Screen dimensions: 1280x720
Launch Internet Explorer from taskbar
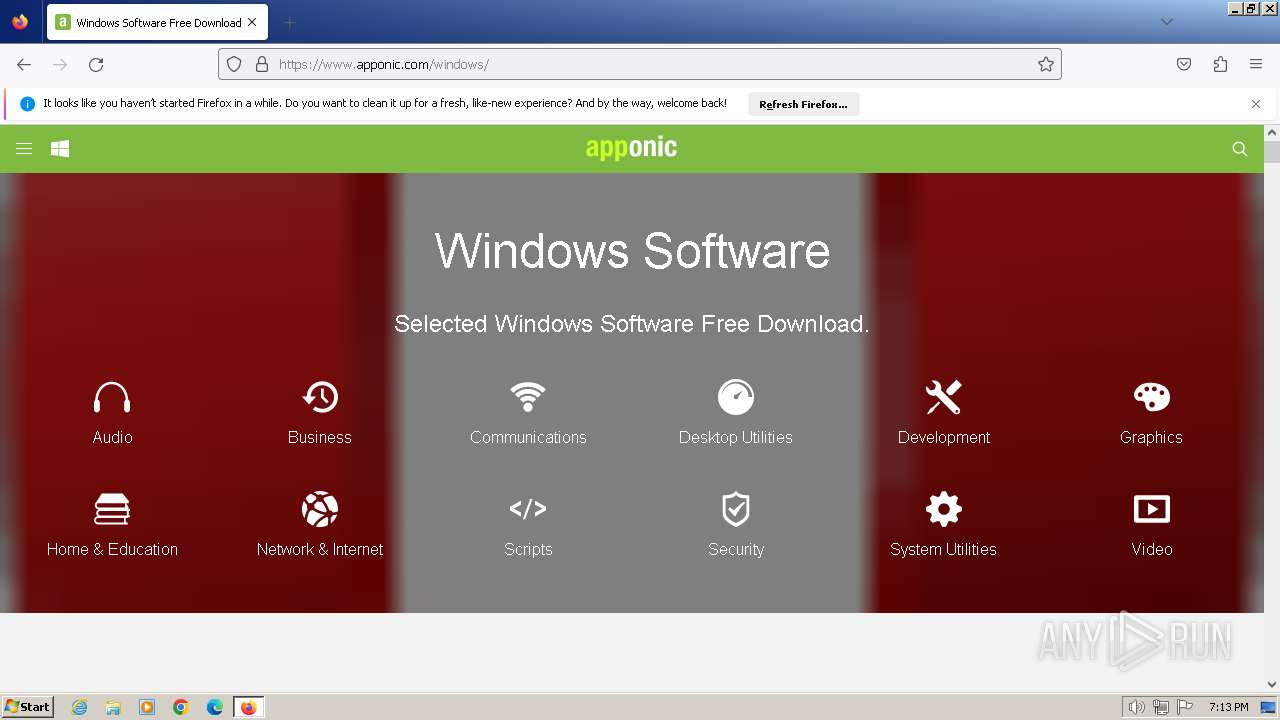pos(80,707)
